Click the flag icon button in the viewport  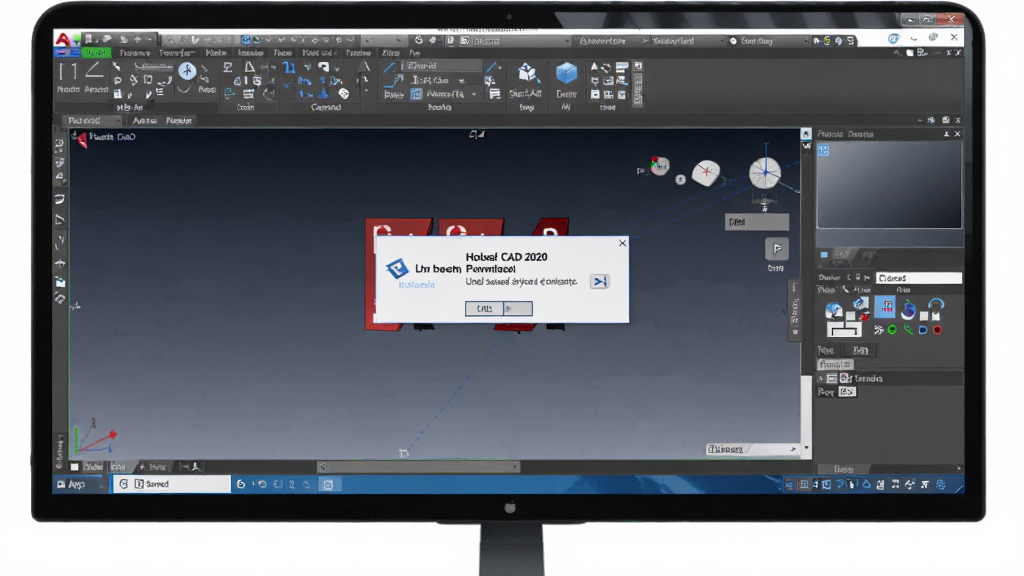[x=776, y=249]
